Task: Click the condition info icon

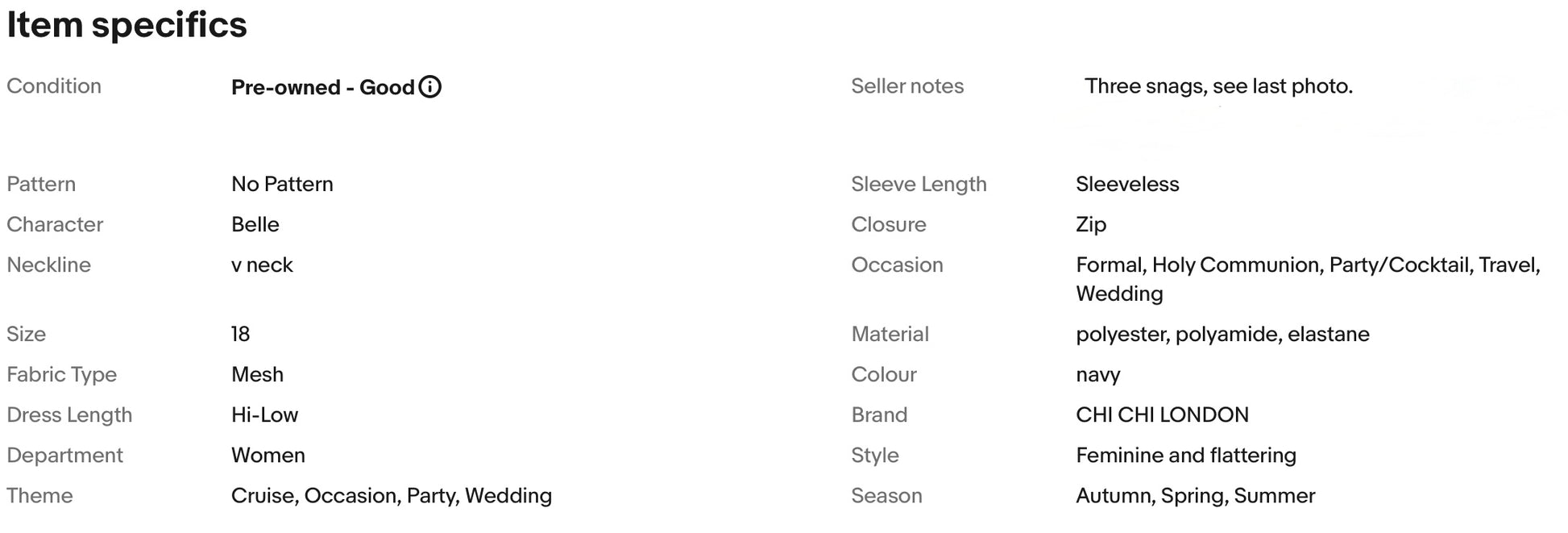Action: point(430,86)
